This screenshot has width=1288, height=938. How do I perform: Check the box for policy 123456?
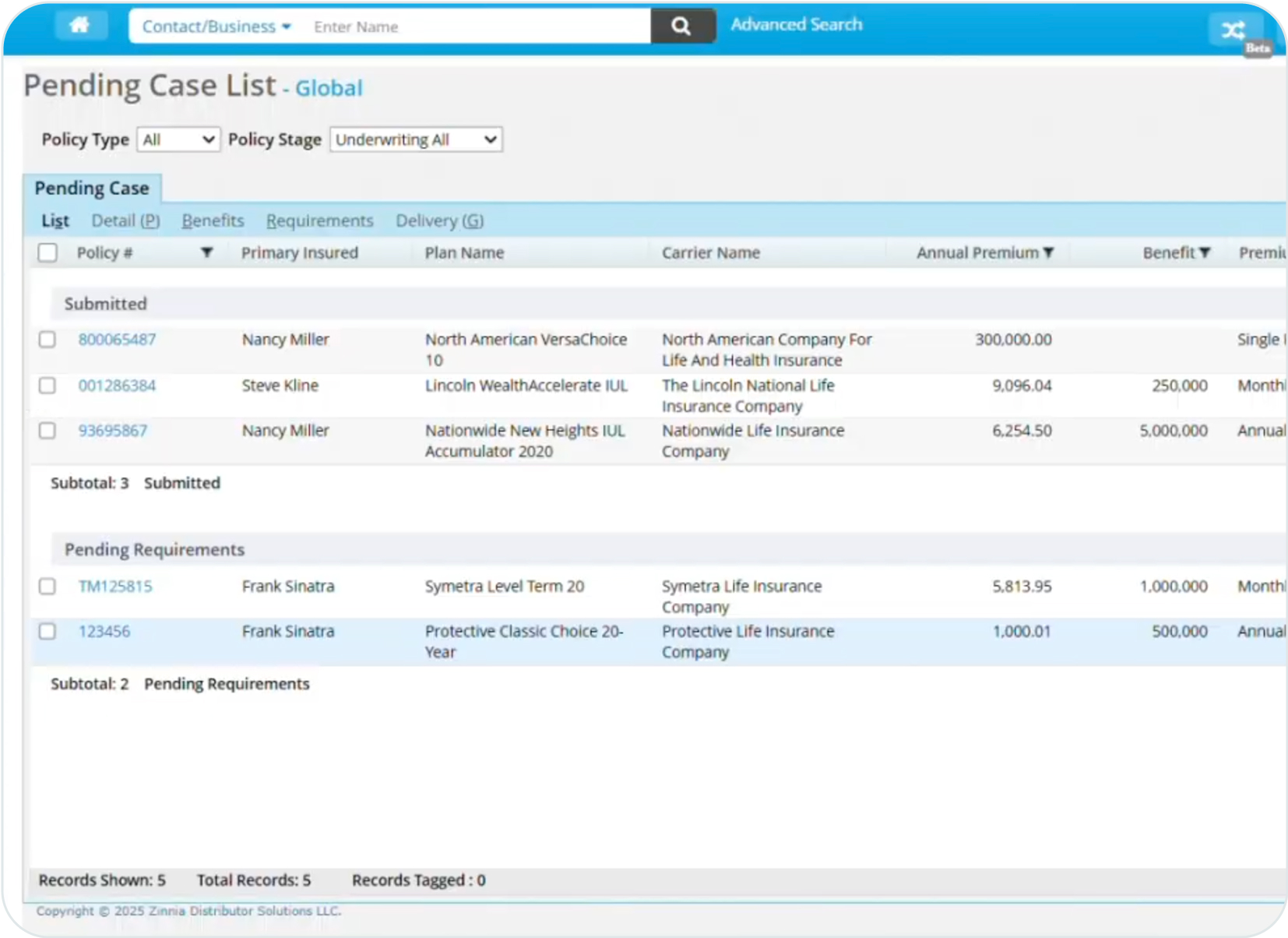pyautogui.click(x=48, y=632)
